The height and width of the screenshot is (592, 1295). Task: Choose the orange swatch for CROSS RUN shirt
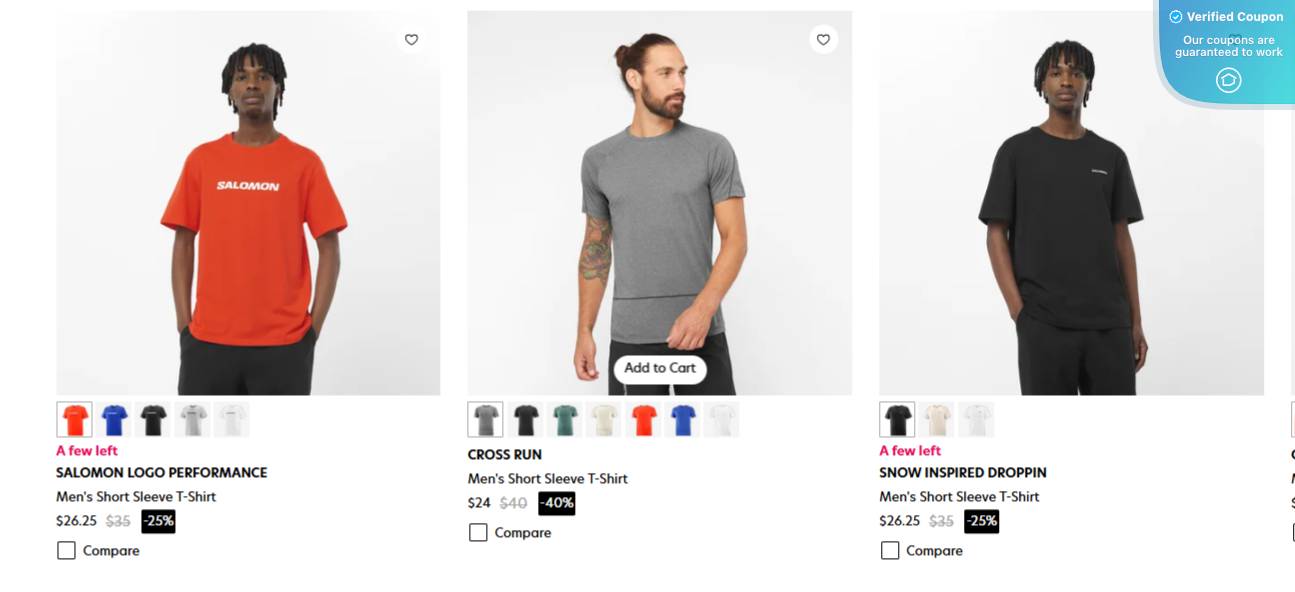[644, 419]
